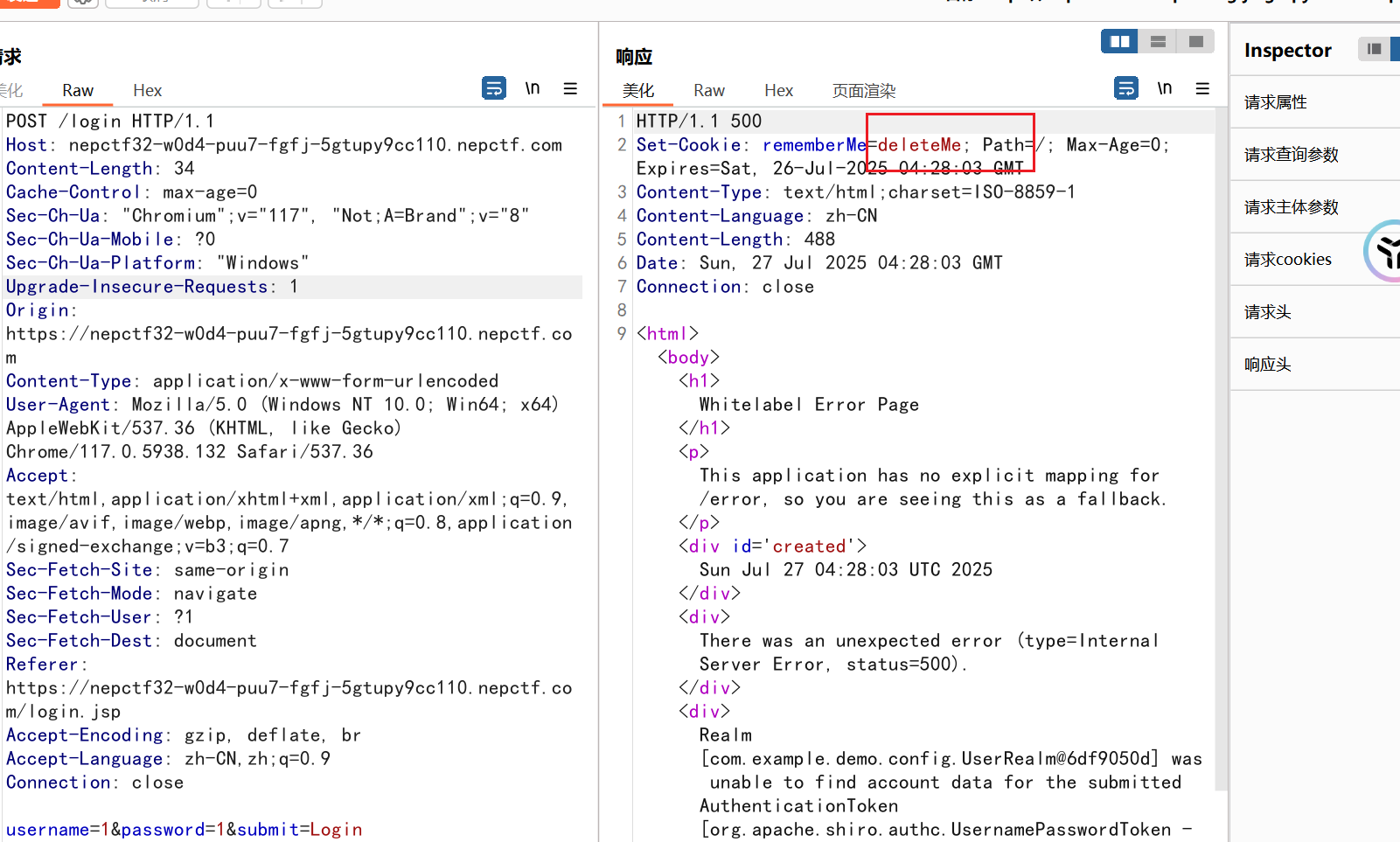Switch to the single combined panel layout
The image size is (1400, 842).
pos(1195,41)
